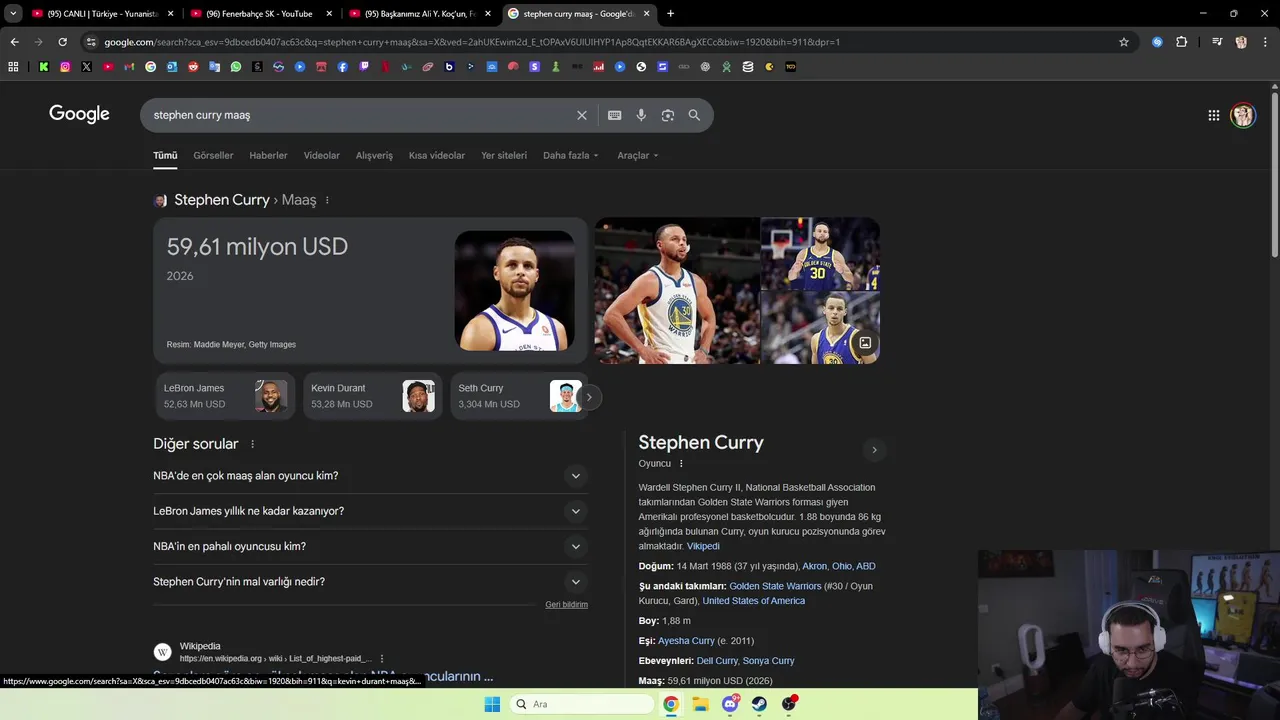Open Steam from the taskbar
Screen dimensions: 1280x720
pyautogui.click(x=759, y=704)
